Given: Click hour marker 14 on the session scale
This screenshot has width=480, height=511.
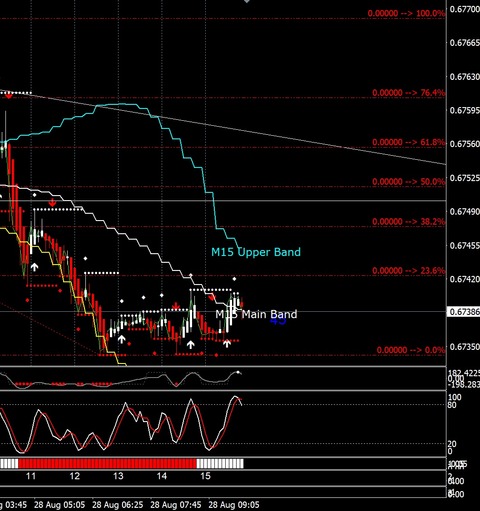Looking at the screenshot, I should pos(162,476).
